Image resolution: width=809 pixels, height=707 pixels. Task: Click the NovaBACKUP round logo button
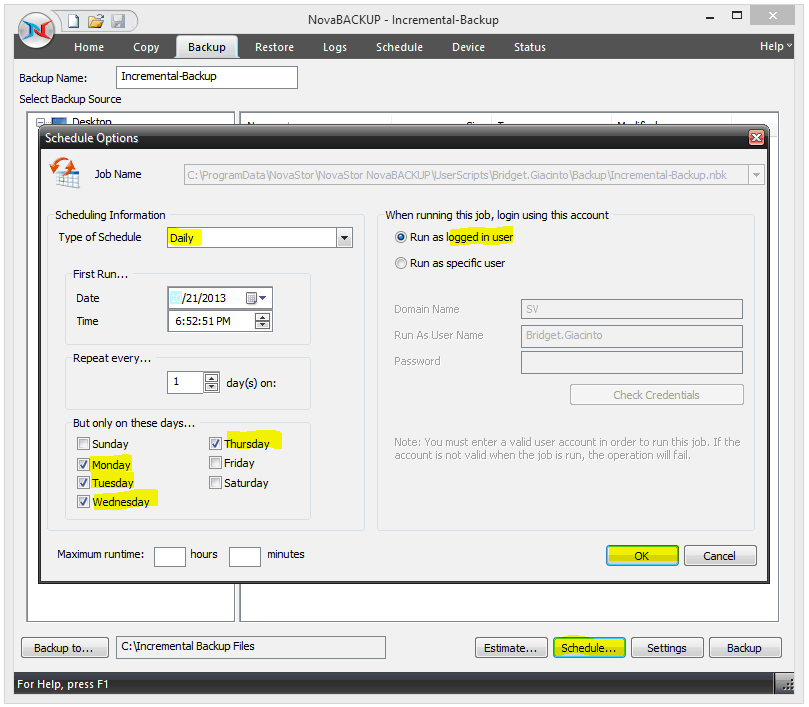point(36,30)
